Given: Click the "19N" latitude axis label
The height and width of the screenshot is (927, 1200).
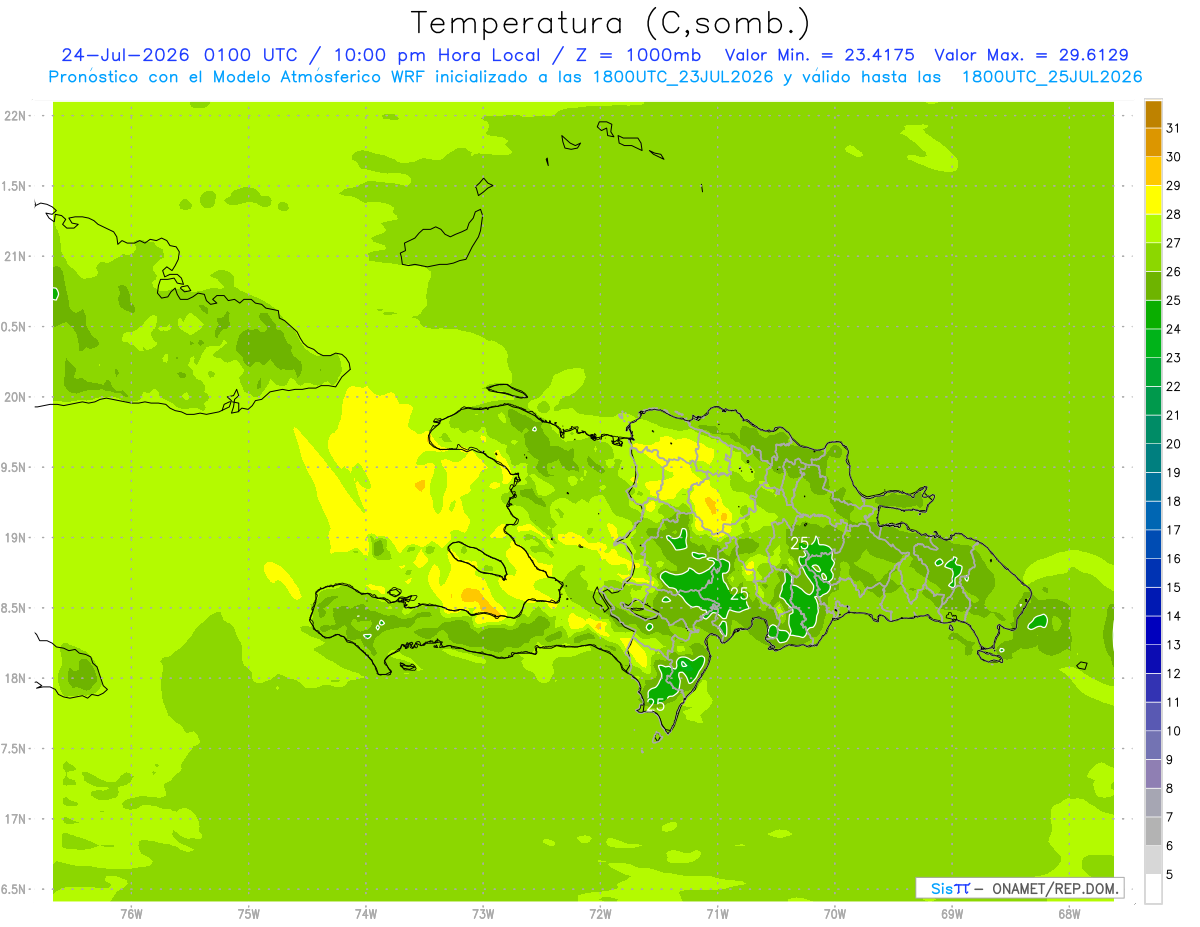Looking at the screenshot, I should click(x=15, y=538).
